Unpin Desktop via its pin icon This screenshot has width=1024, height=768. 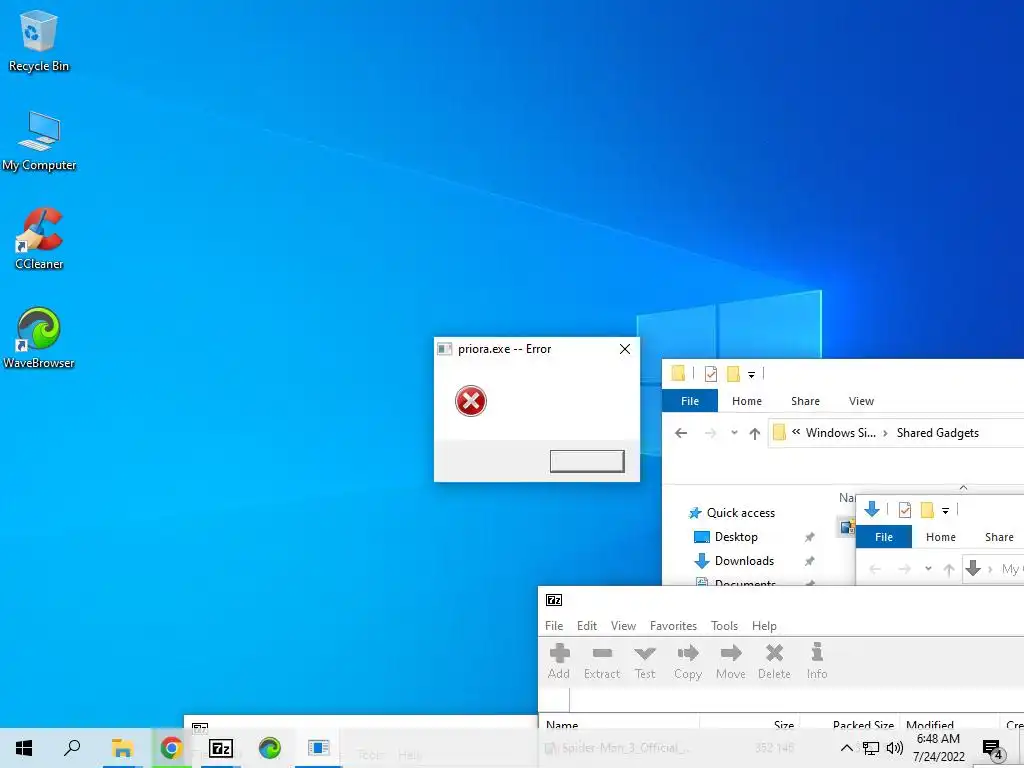809,537
